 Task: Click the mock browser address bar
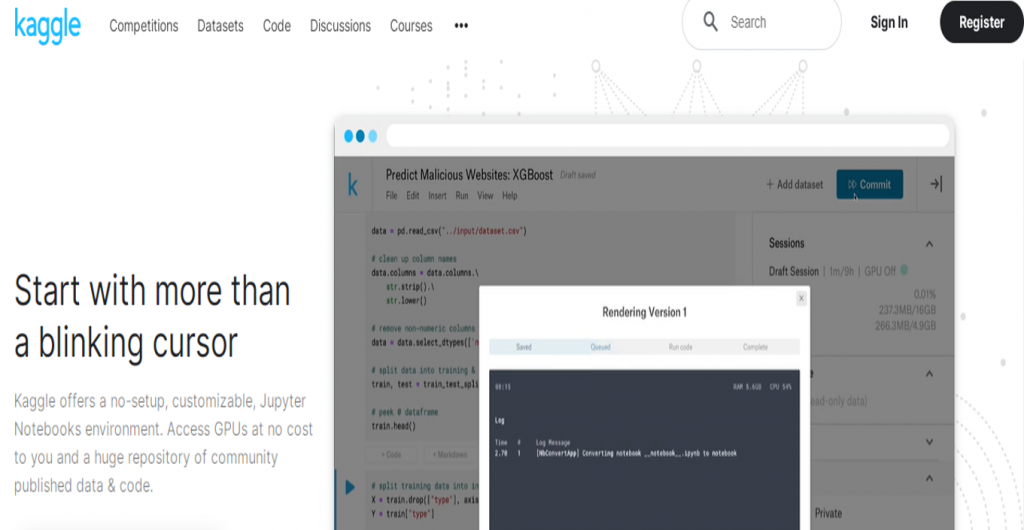point(667,136)
